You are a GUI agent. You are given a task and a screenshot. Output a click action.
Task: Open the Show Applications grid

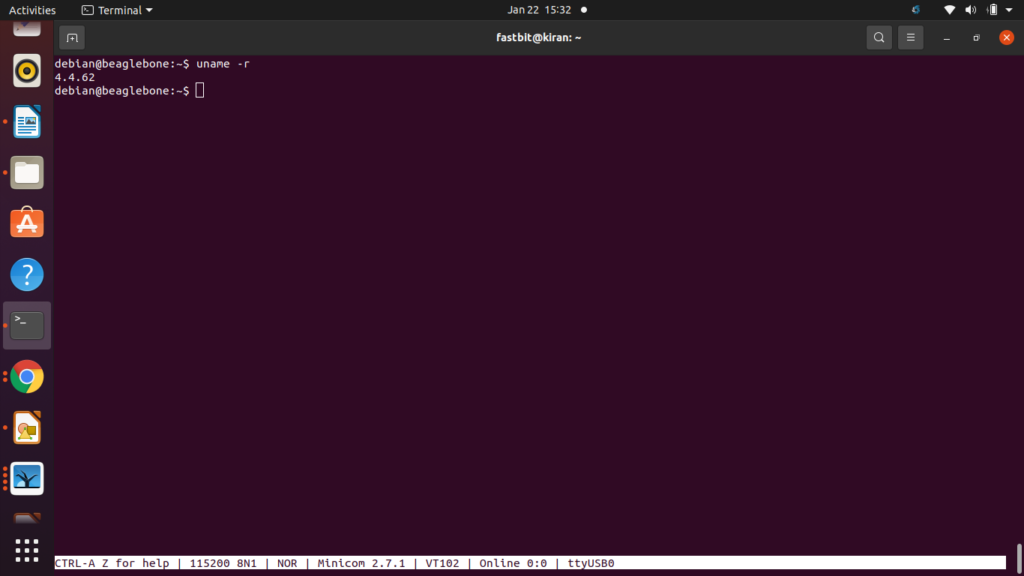(26, 549)
